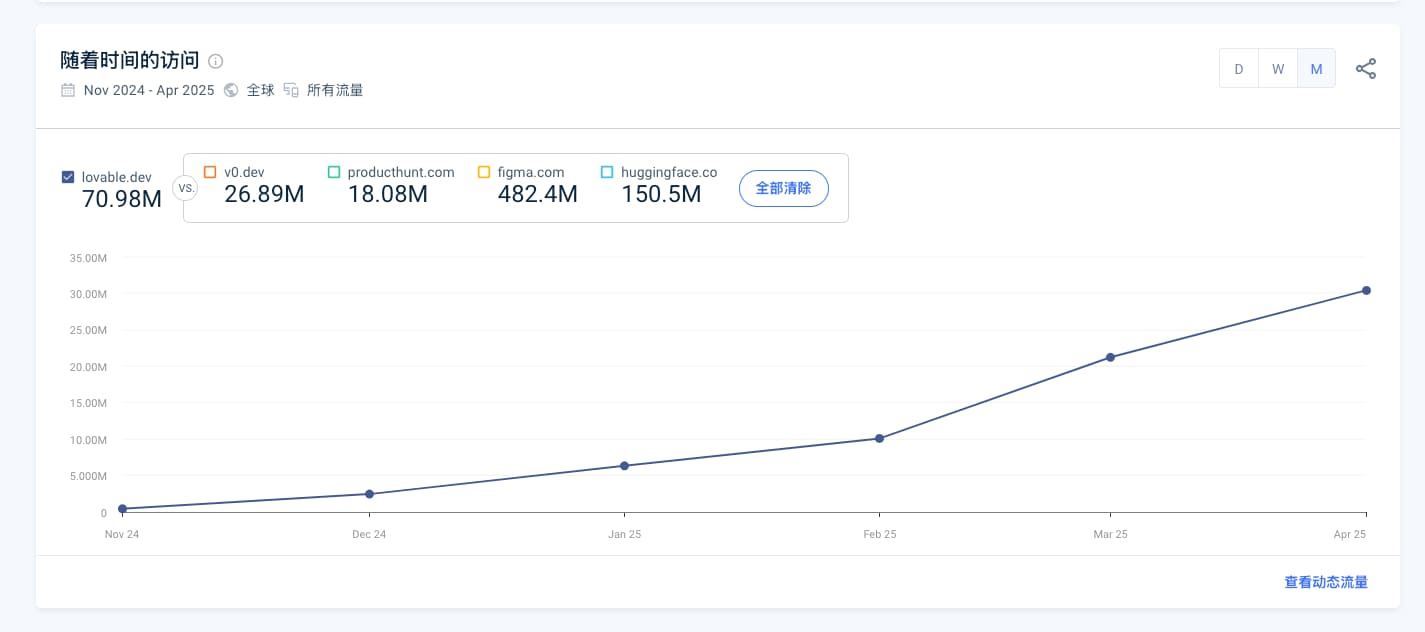Enable the v0.dev comparison checkbox
Image resolution: width=1425 pixels, height=632 pixels.
tap(210, 172)
